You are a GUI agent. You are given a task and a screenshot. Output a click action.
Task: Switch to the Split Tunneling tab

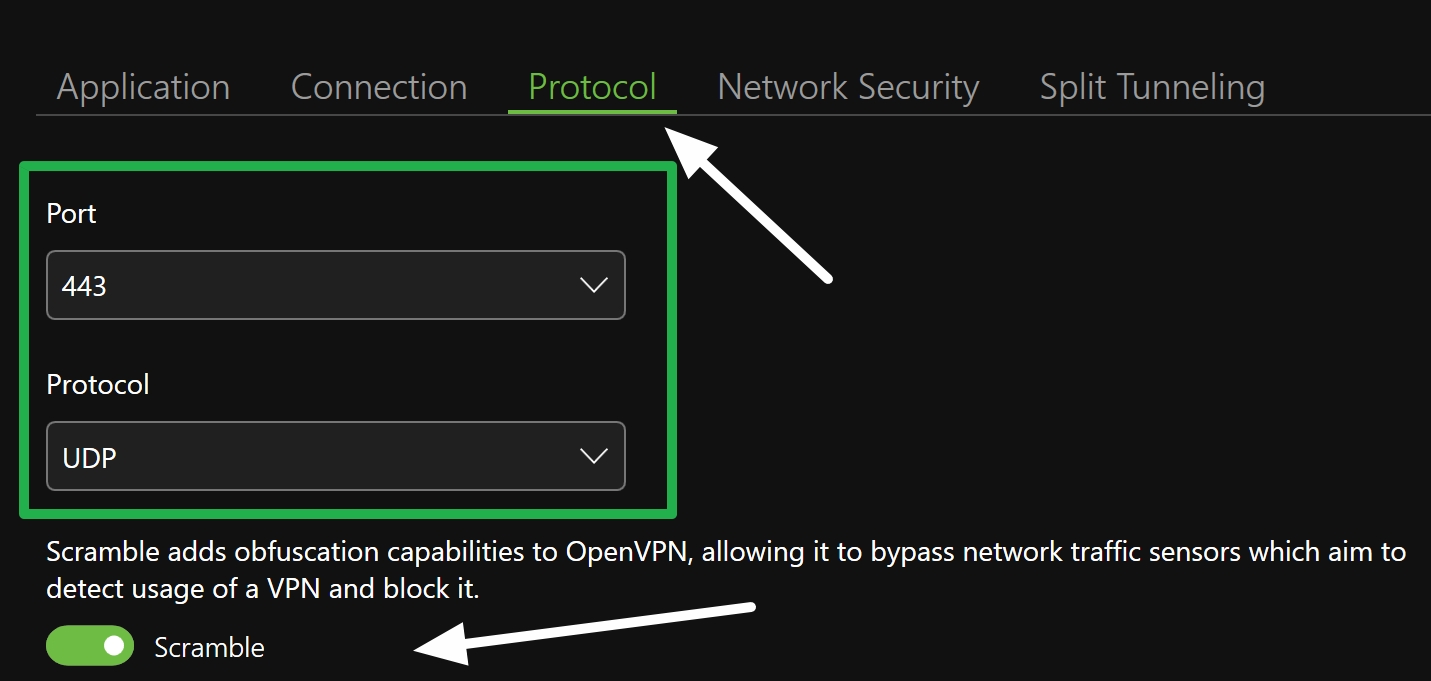pyautogui.click(x=1151, y=87)
